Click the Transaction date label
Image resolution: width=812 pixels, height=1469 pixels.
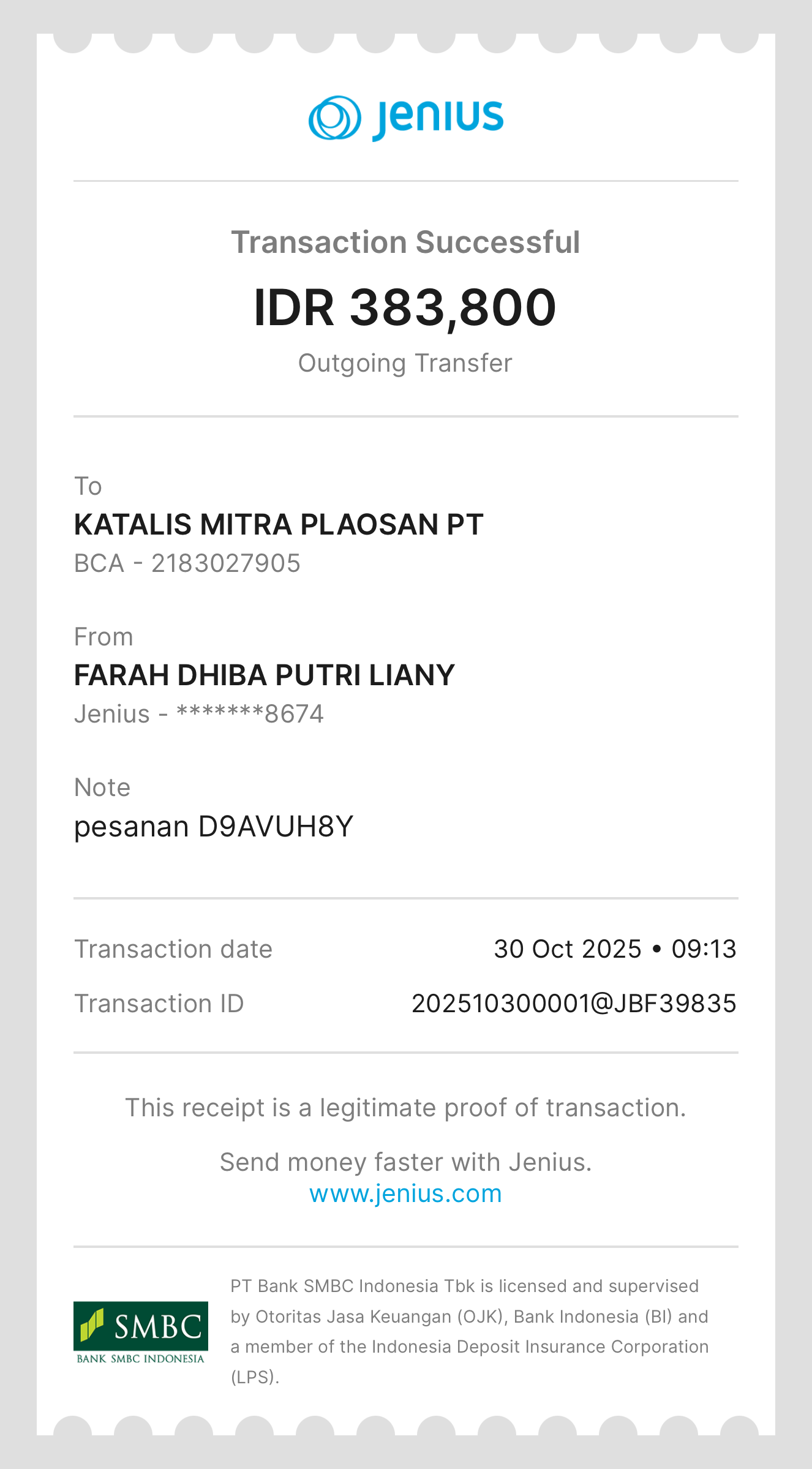173,949
